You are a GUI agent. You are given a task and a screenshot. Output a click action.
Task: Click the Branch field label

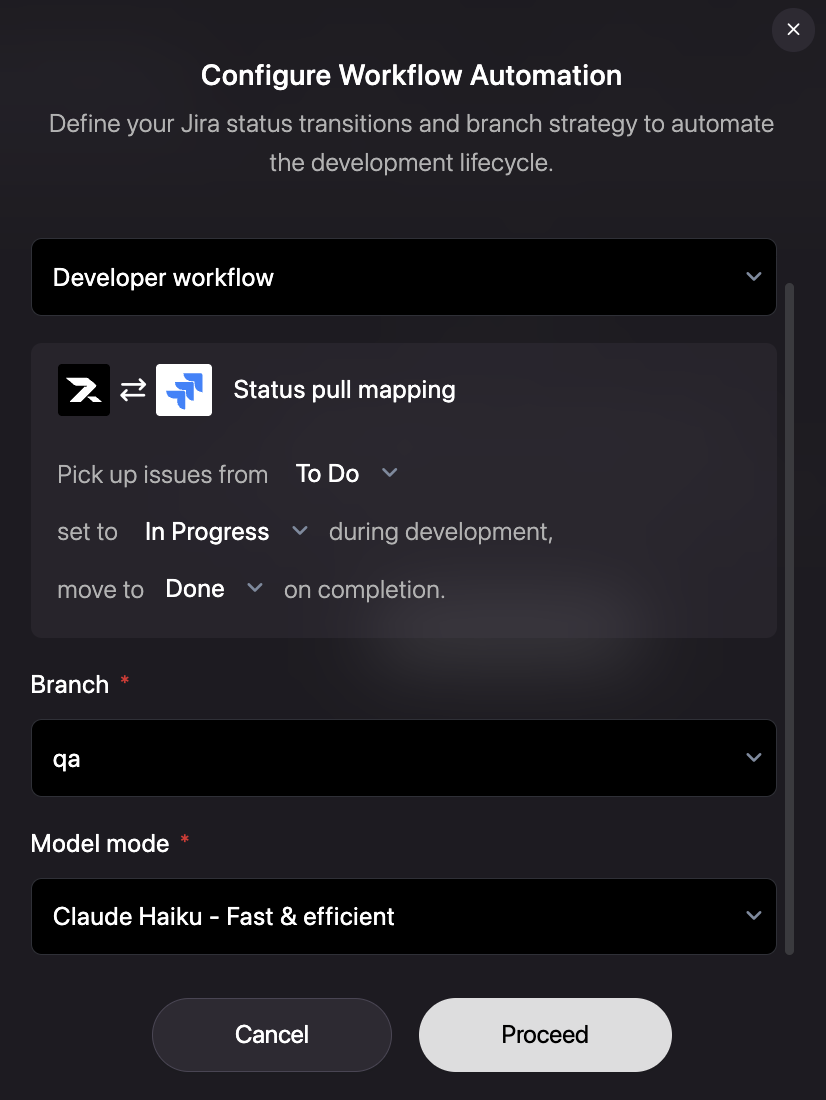coord(69,685)
